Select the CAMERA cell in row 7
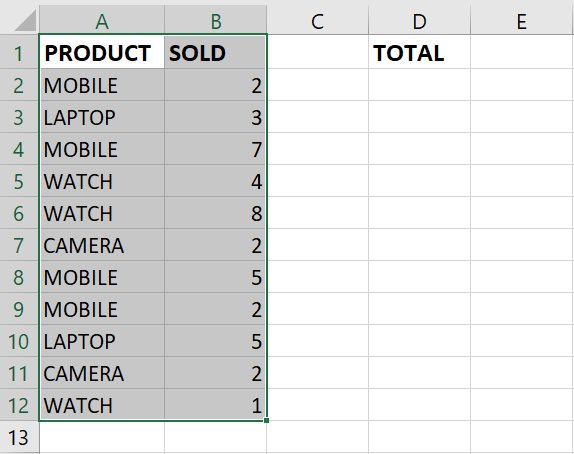Screen dimensions: 574x454 pyautogui.click(x=102, y=245)
